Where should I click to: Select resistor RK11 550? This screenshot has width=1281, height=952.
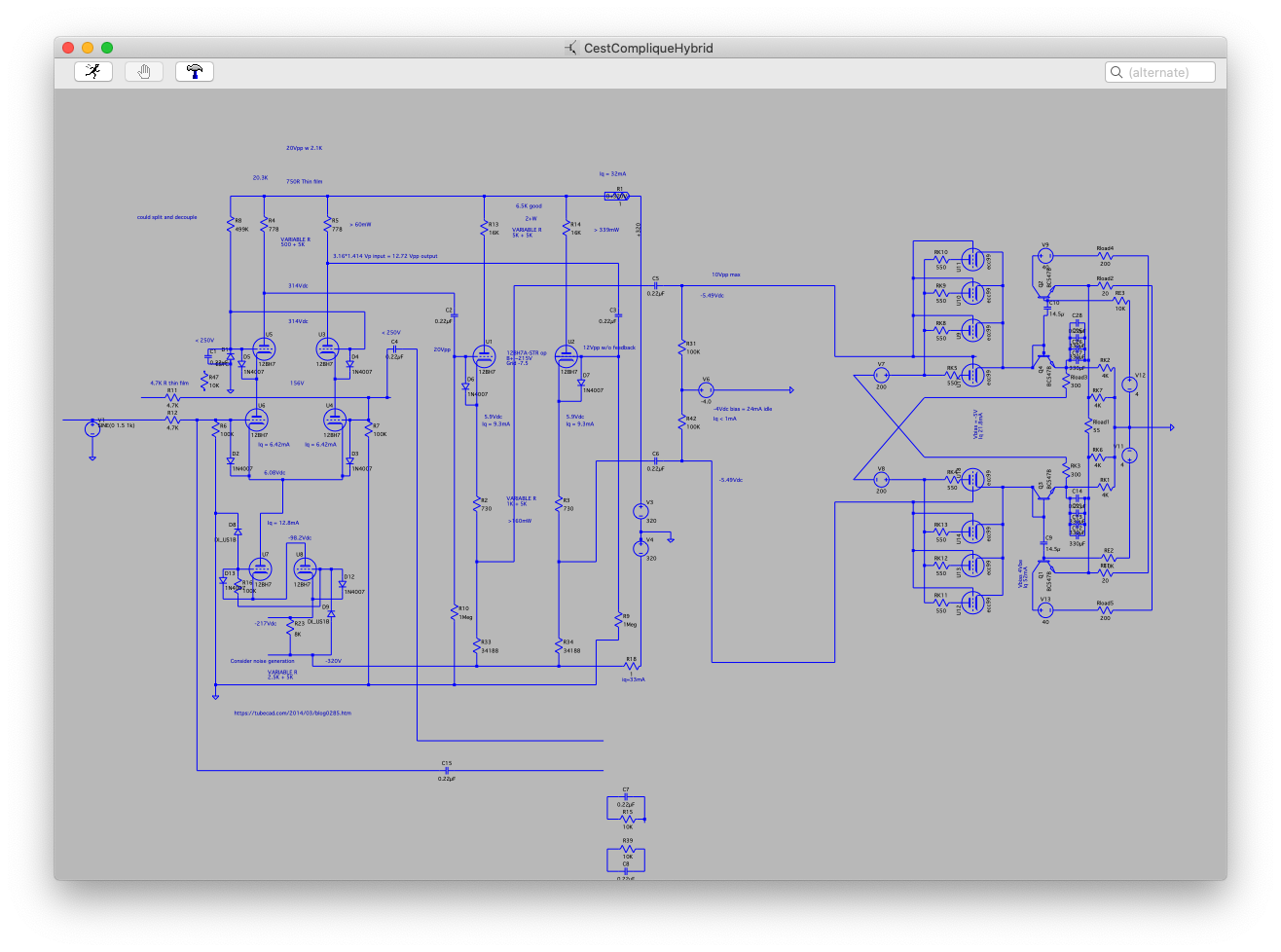[x=940, y=604]
